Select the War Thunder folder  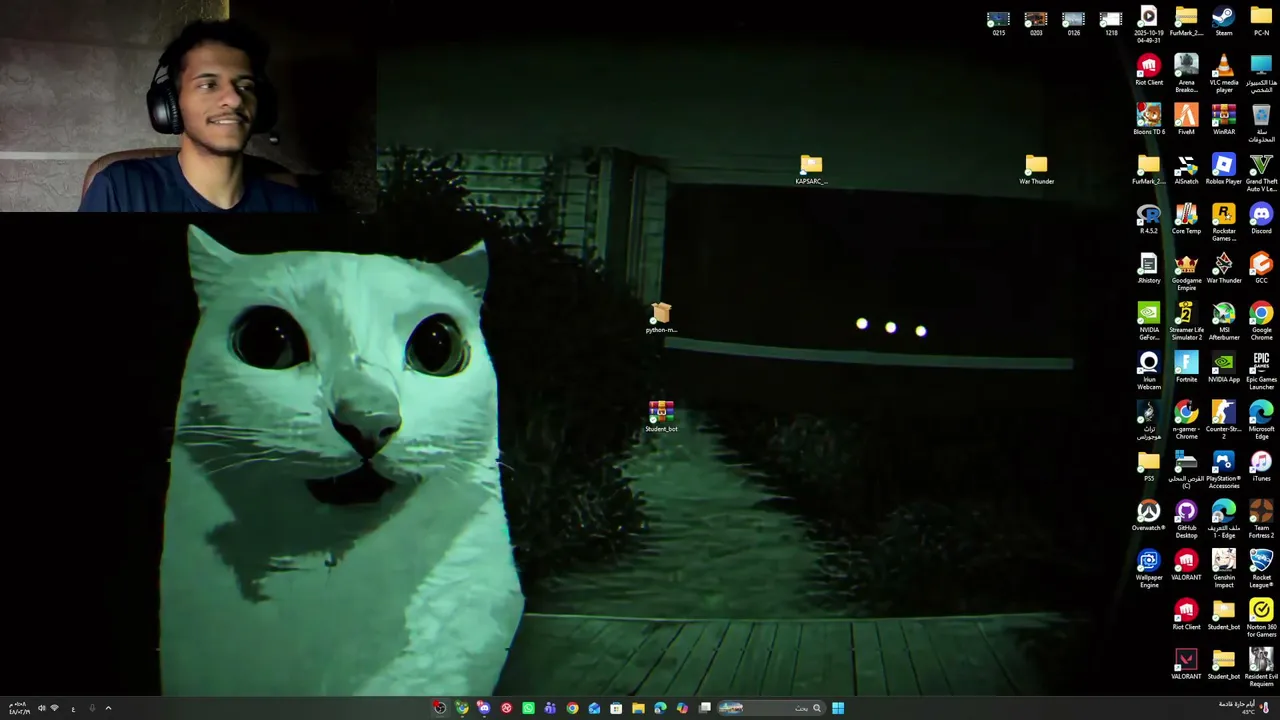coord(1036,170)
